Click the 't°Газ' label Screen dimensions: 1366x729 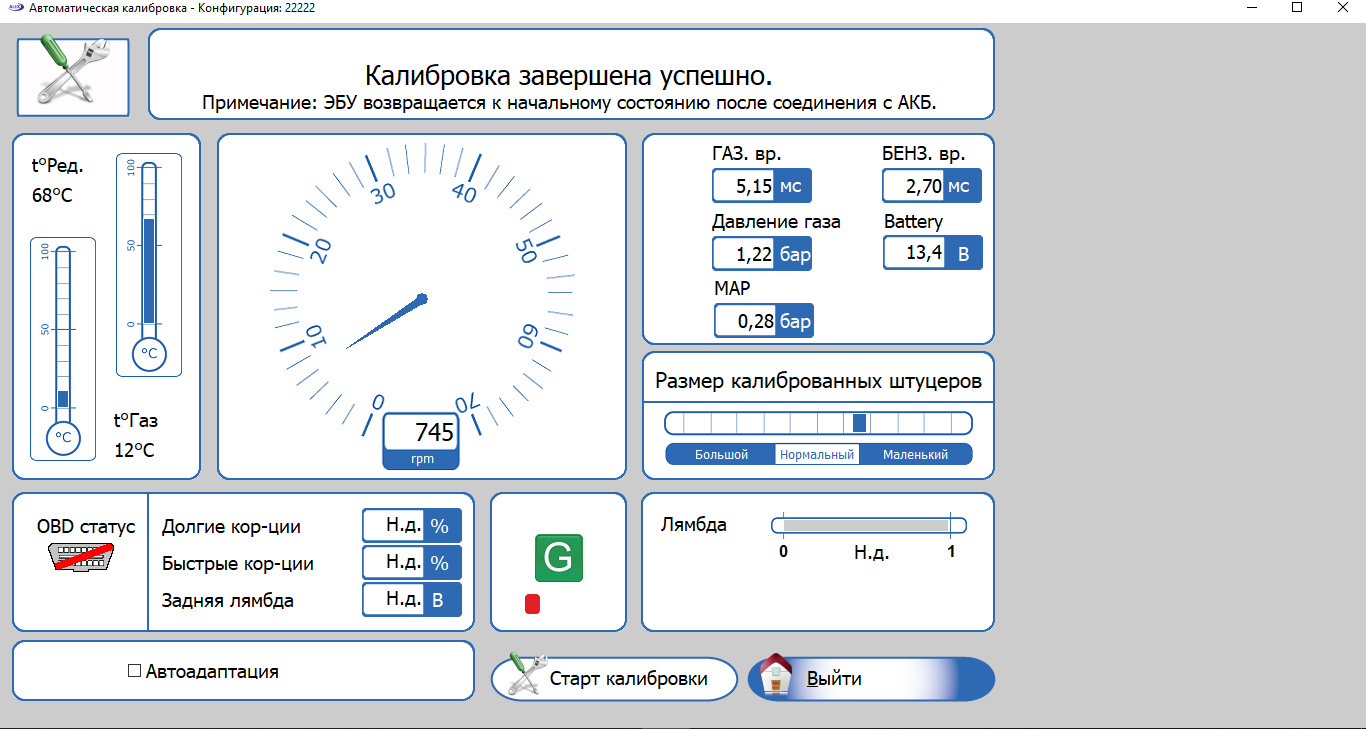pos(136,420)
